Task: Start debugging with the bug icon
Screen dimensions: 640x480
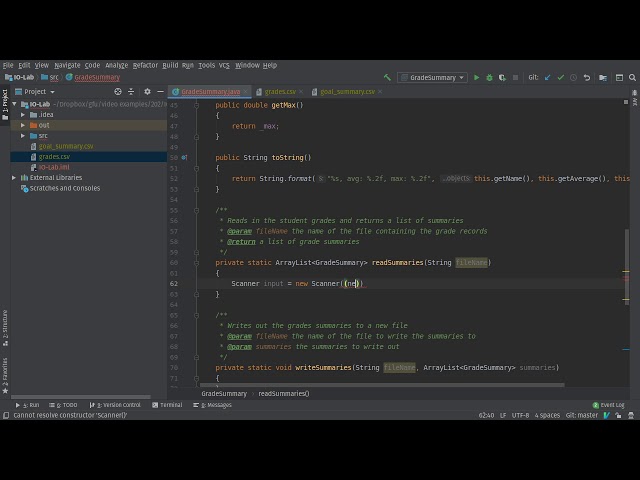Action: (x=489, y=77)
